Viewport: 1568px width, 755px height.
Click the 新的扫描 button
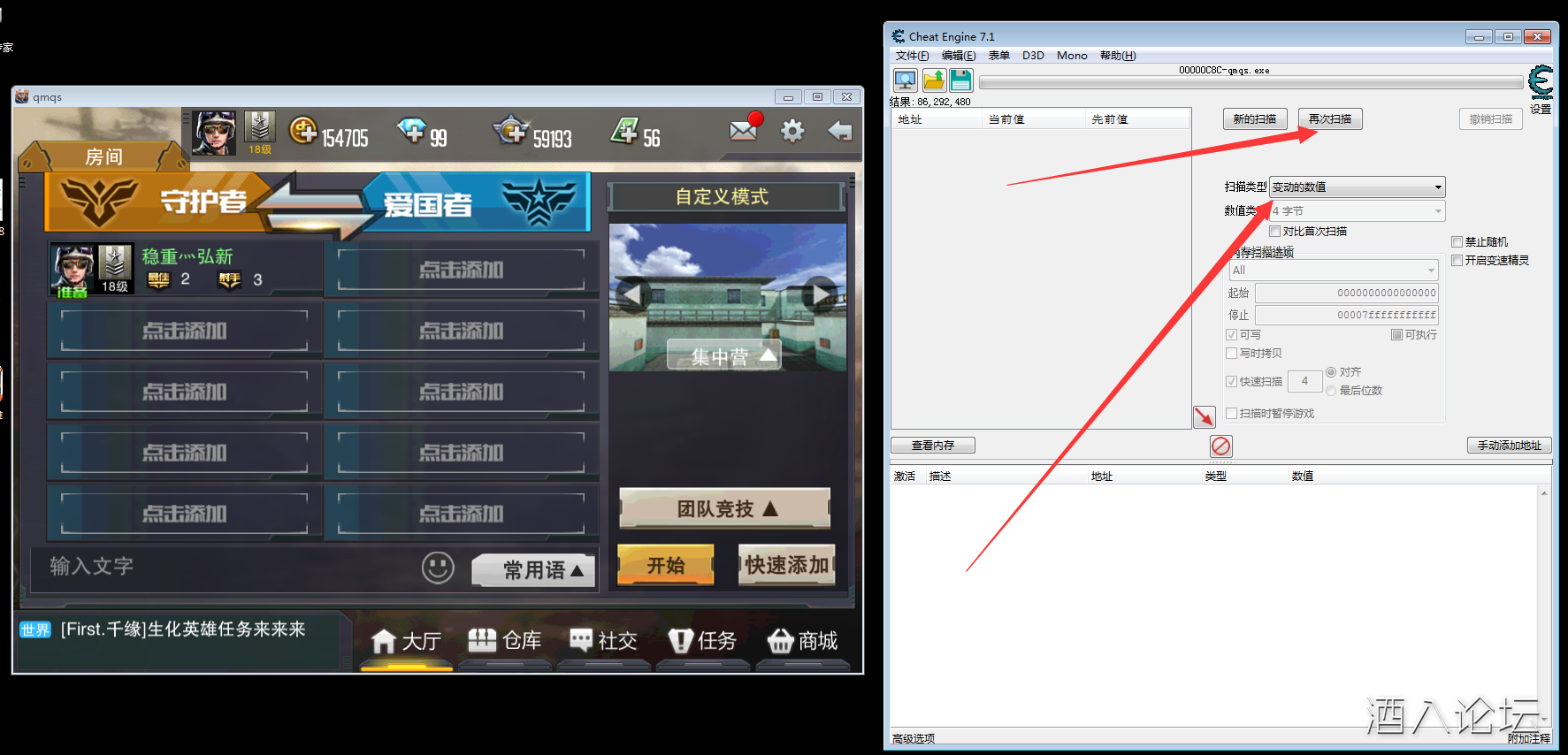[1255, 119]
